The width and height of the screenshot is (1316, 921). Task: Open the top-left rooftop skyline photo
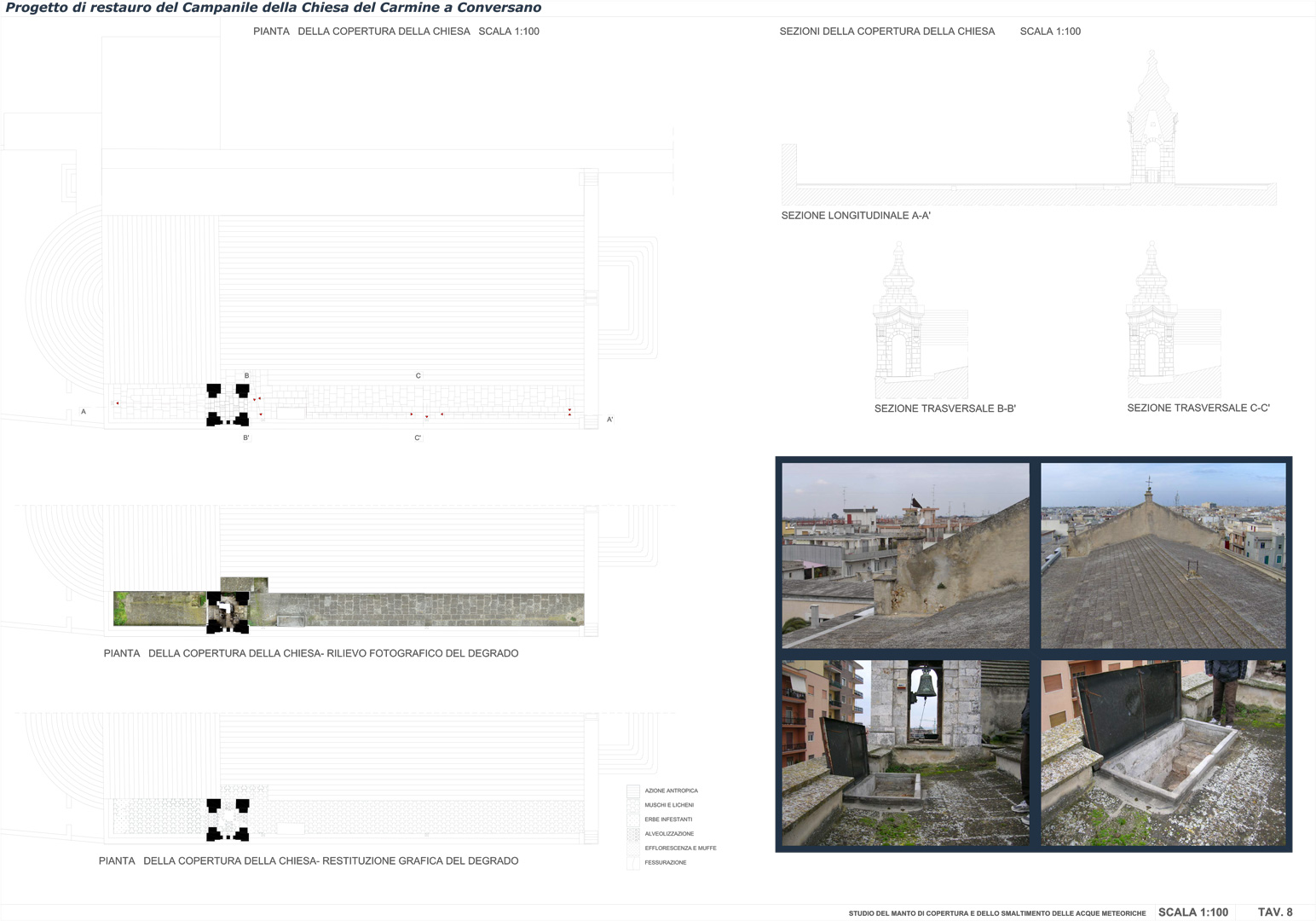(905, 555)
